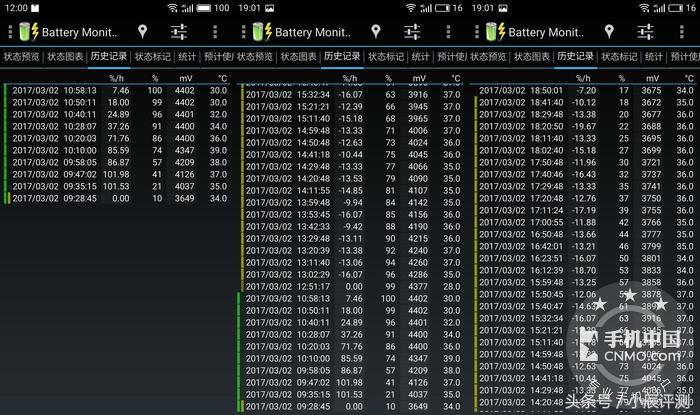
Task: Open 状态标记 tab on screen with 18:50:01 row
Action: pos(619,57)
